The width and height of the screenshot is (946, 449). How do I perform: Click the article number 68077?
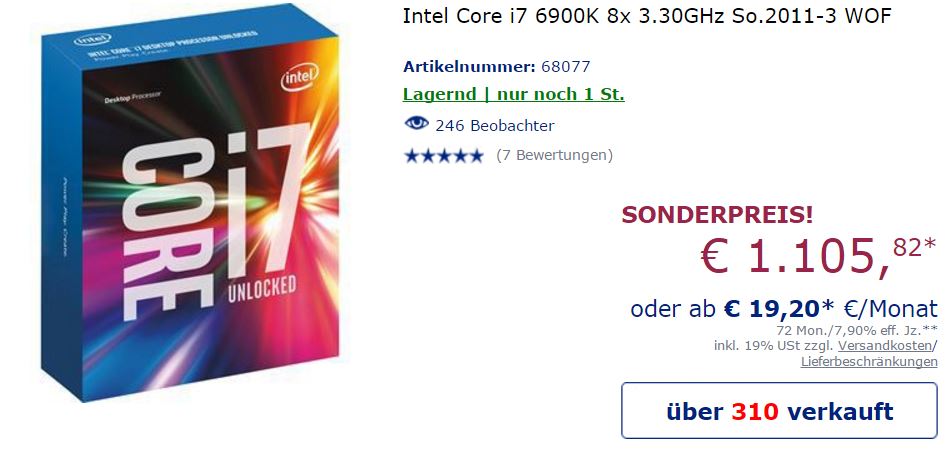point(566,67)
